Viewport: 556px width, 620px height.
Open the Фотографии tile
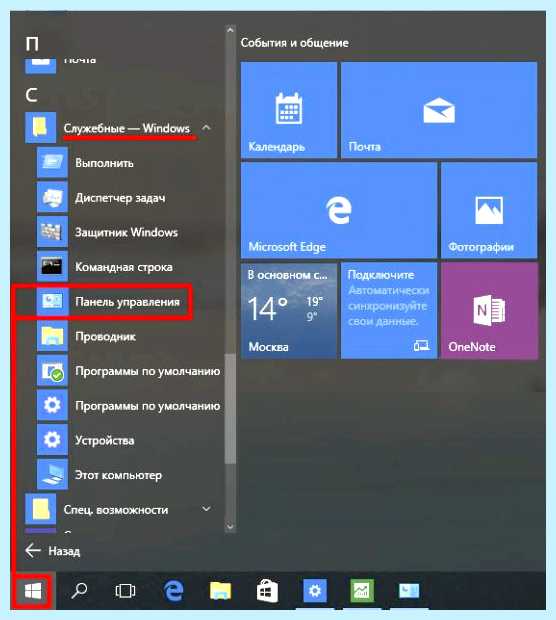pos(489,210)
